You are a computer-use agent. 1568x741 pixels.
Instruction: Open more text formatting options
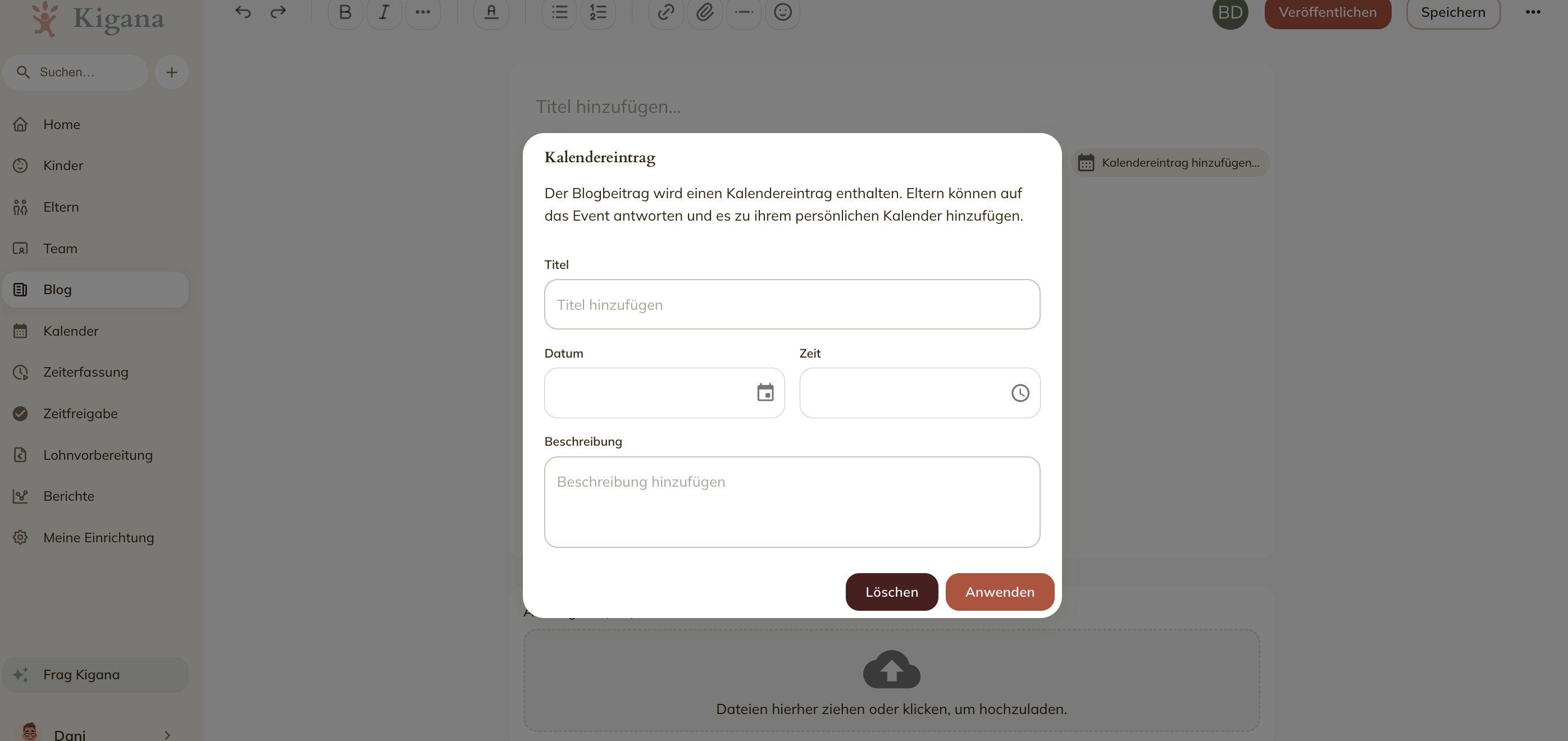(423, 12)
